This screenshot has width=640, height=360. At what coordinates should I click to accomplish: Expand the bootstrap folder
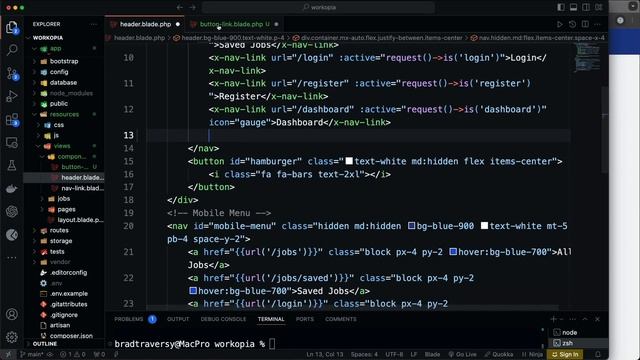click(x=64, y=61)
